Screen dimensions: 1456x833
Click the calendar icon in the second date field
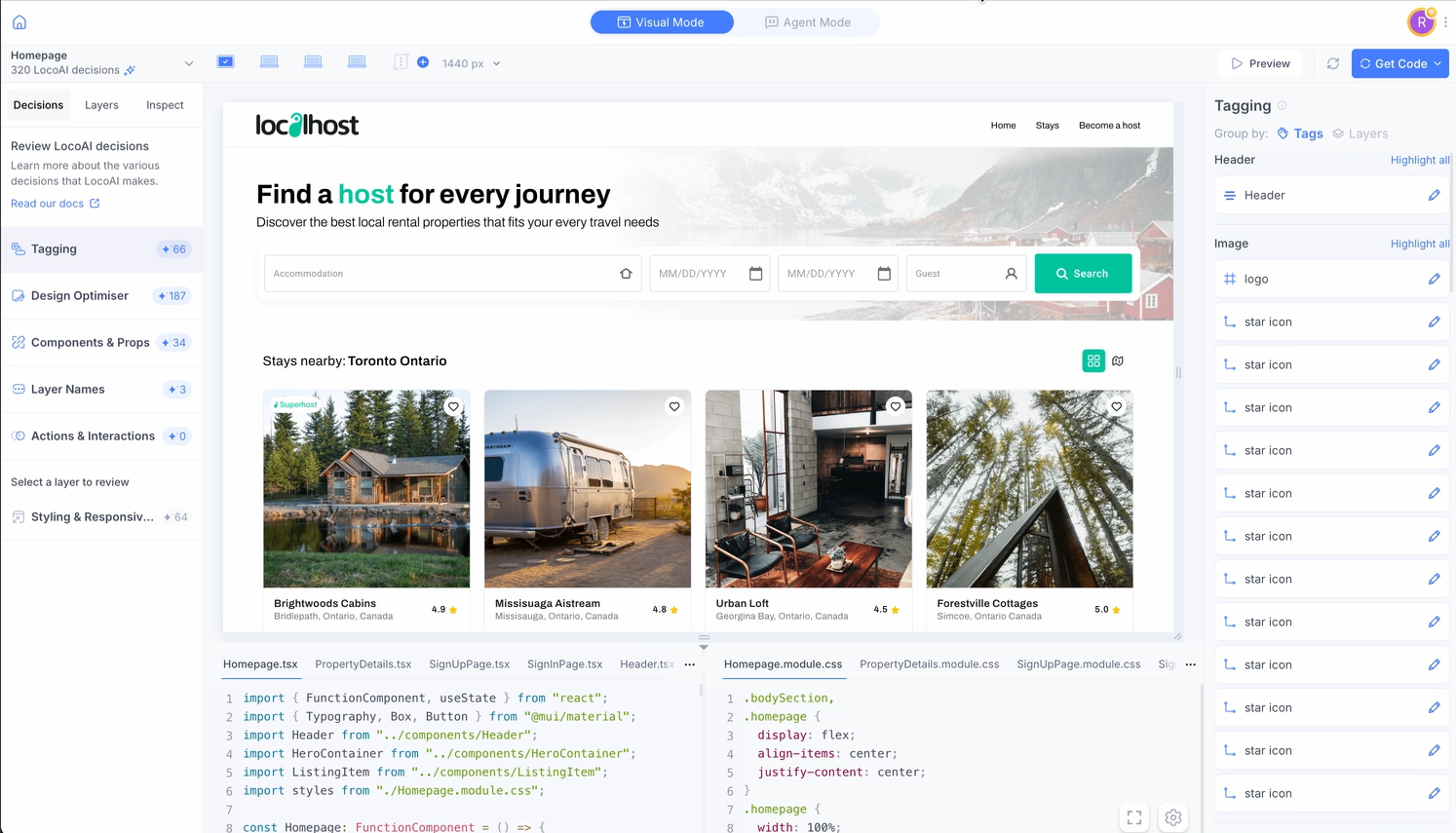click(x=884, y=274)
